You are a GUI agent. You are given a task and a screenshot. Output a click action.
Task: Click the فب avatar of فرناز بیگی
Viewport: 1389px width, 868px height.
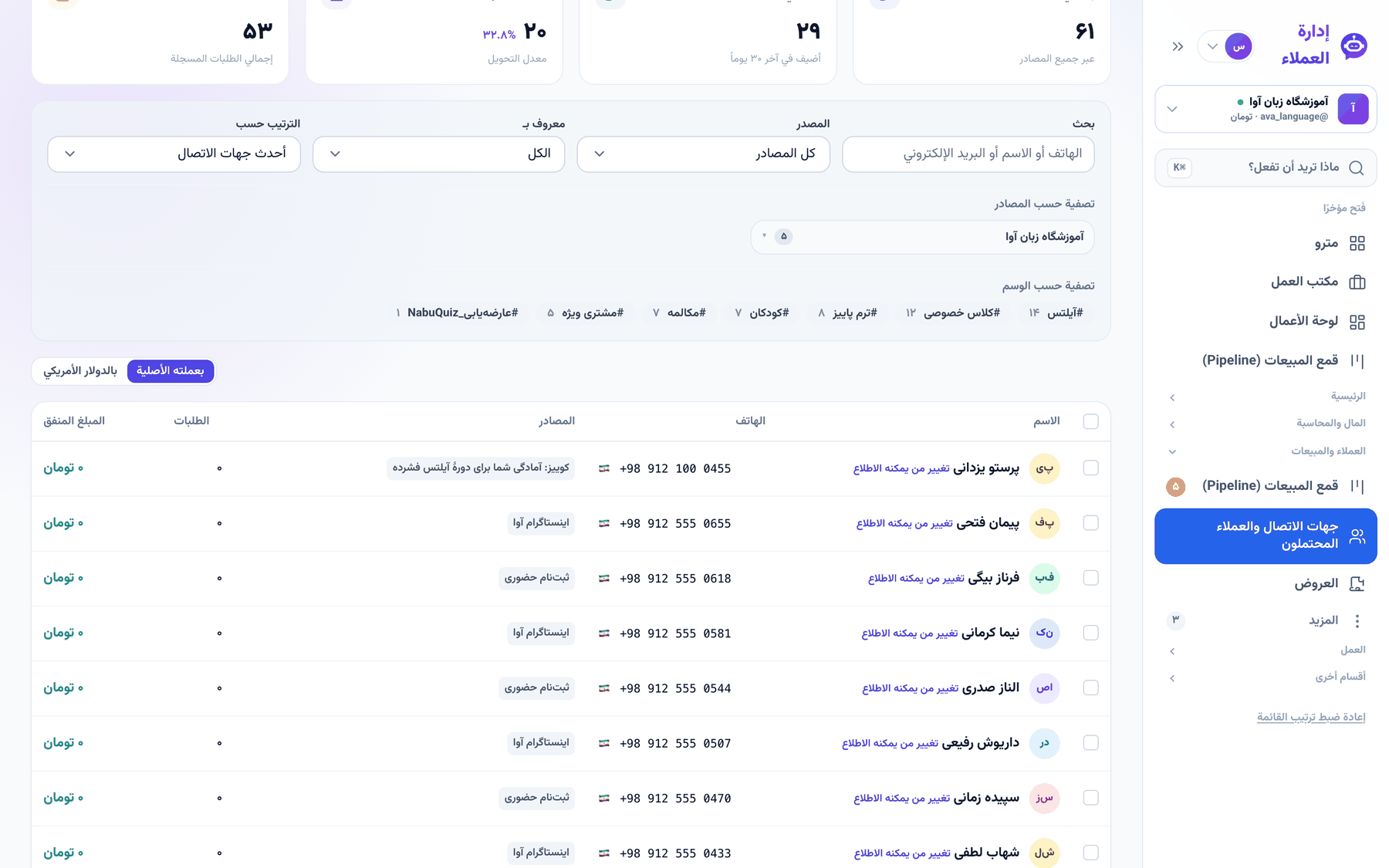[x=1044, y=578]
